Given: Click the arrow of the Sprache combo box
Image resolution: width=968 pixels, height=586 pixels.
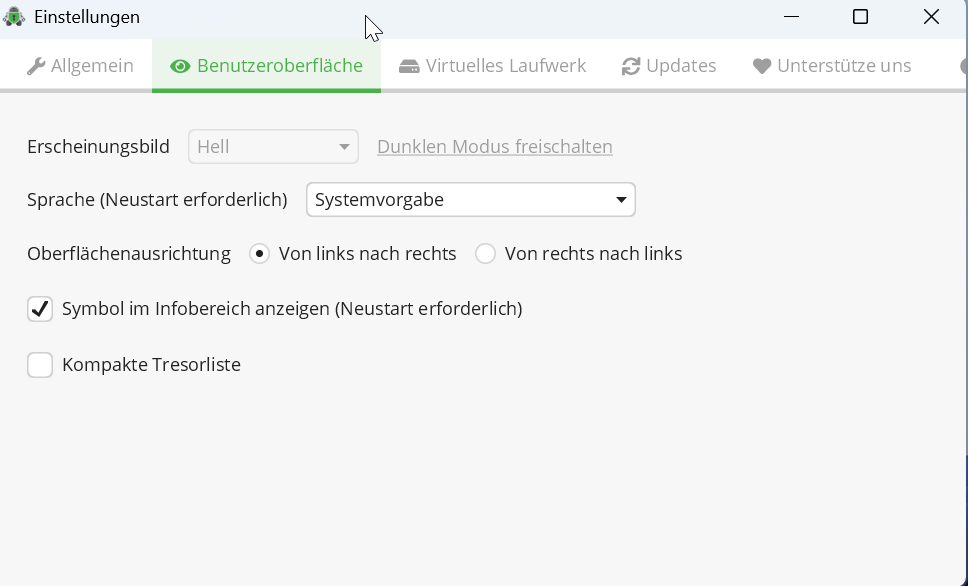Looking at the screenshot, I should tap(621, 199).
